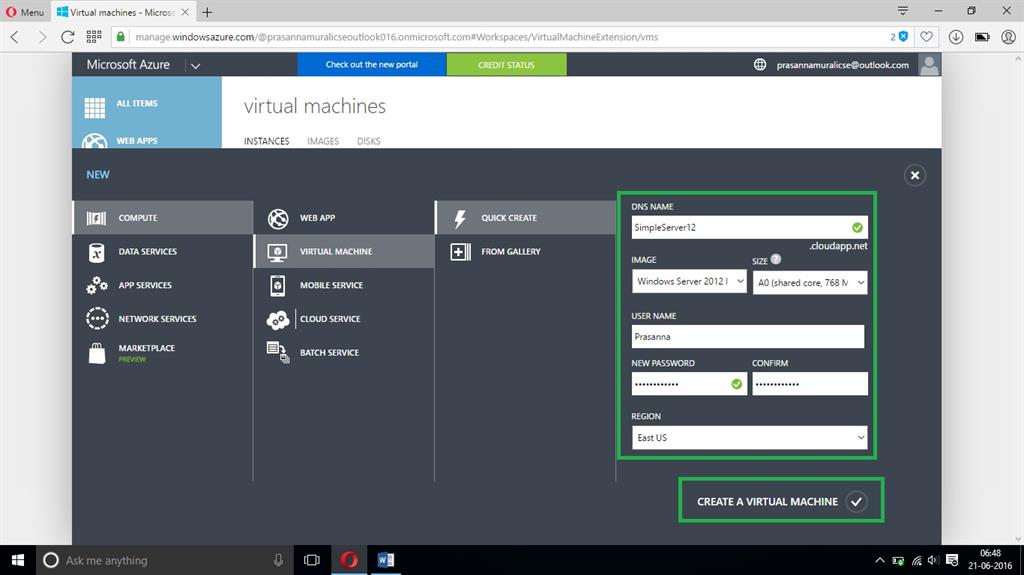This screenshot has height=575, width=1024.
Task: Click the Microsoft Azure logo text
Action: 128,65
